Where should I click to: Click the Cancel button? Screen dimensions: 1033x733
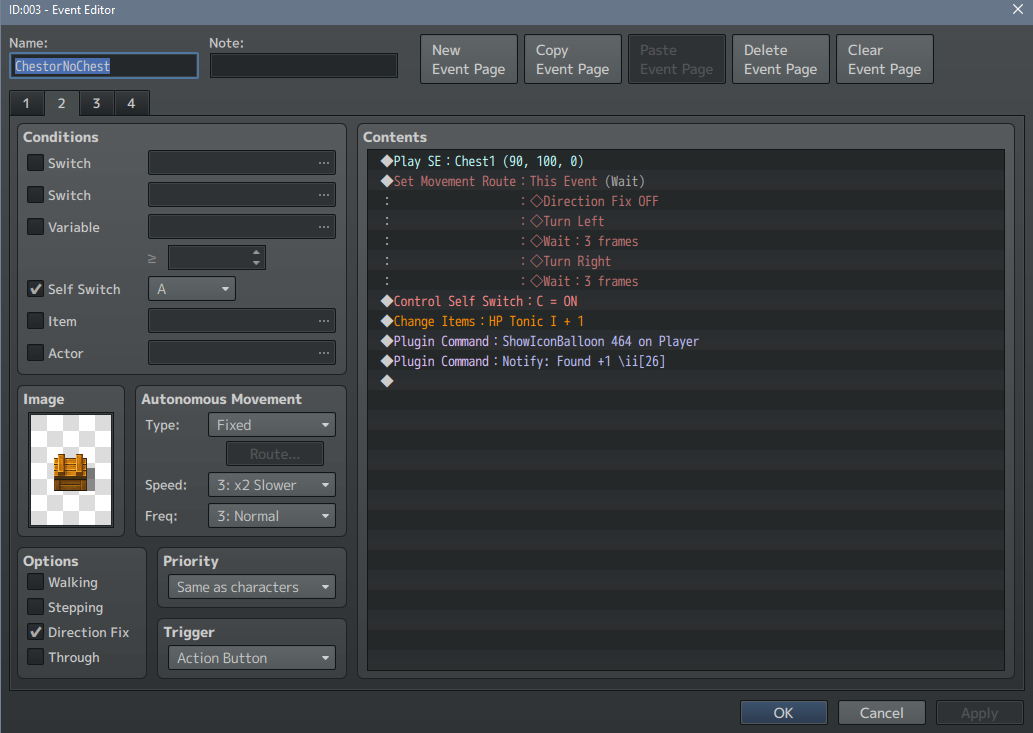[881, 713]
